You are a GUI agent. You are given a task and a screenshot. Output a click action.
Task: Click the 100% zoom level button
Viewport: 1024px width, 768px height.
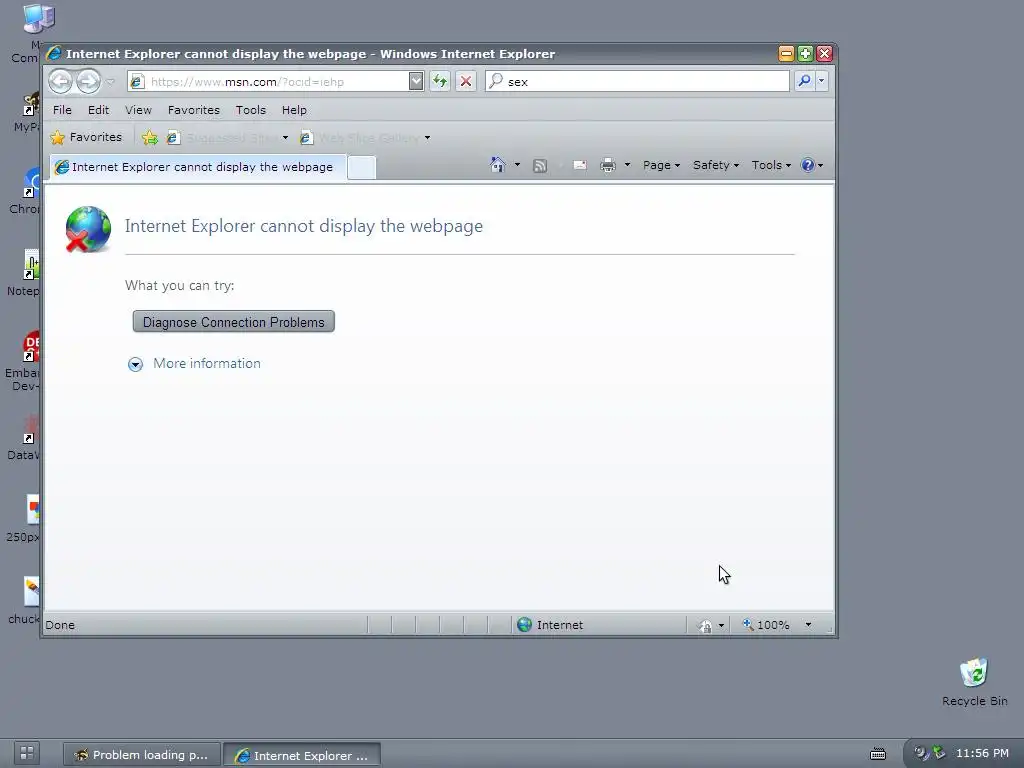coord(766,625)
